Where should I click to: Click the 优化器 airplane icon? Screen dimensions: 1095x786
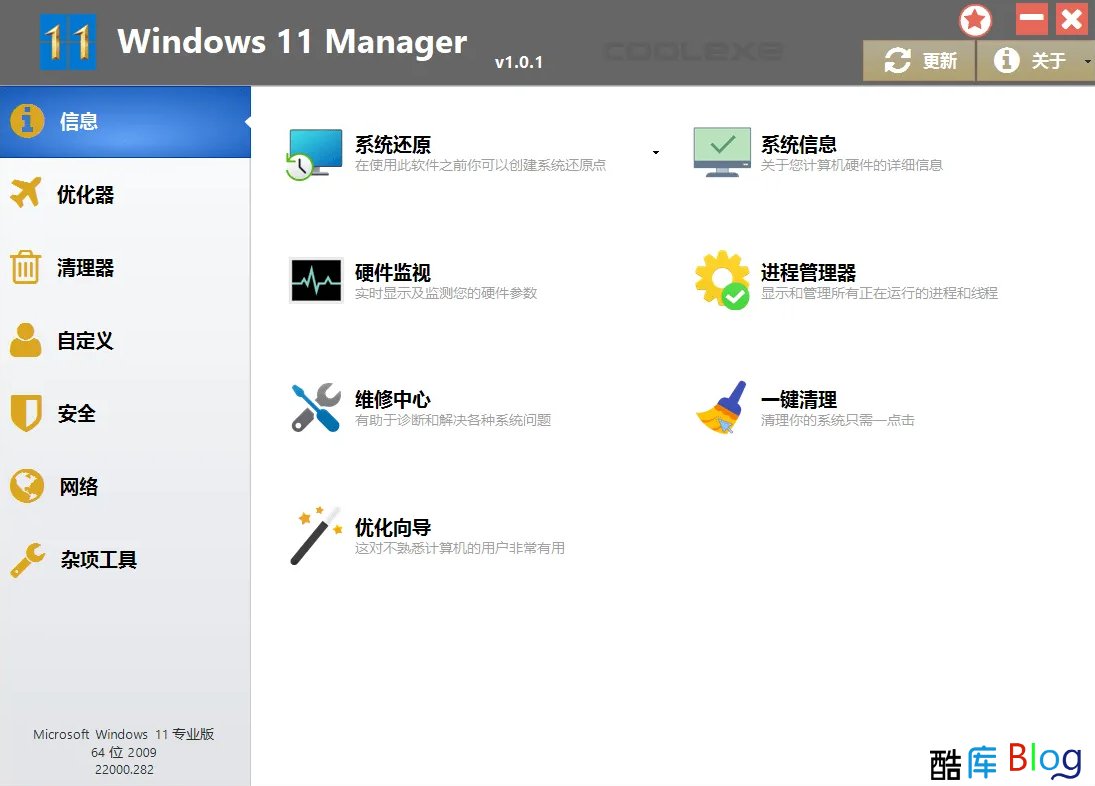tap(27, 193)
